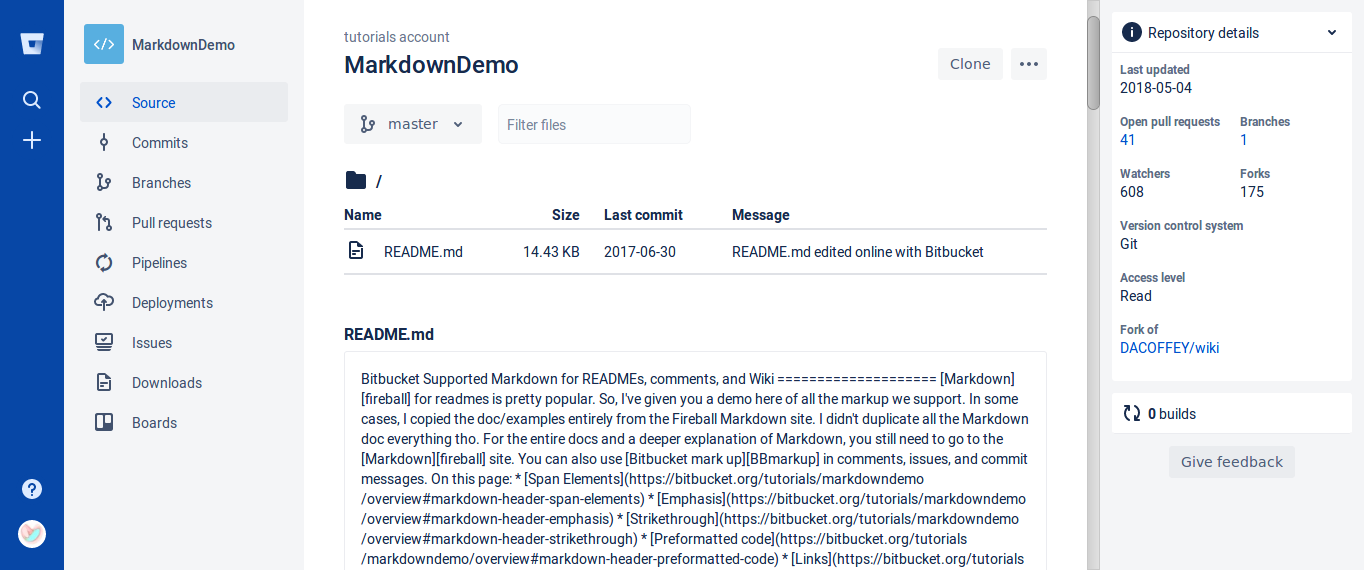The width and height of the screenshot is (1364, 570).
Task: Click the README.md file icon
Action: click(x=356, y=251)
